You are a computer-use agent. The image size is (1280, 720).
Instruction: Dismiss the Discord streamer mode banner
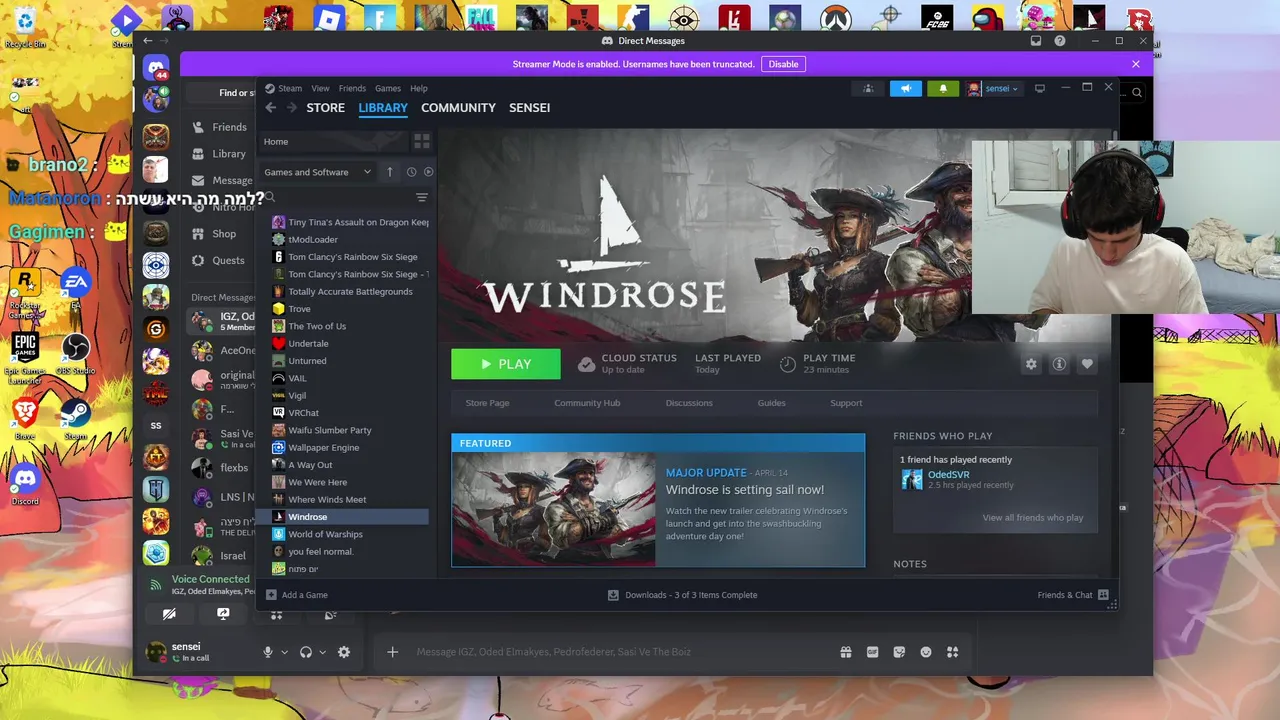tap(1136, 64)
